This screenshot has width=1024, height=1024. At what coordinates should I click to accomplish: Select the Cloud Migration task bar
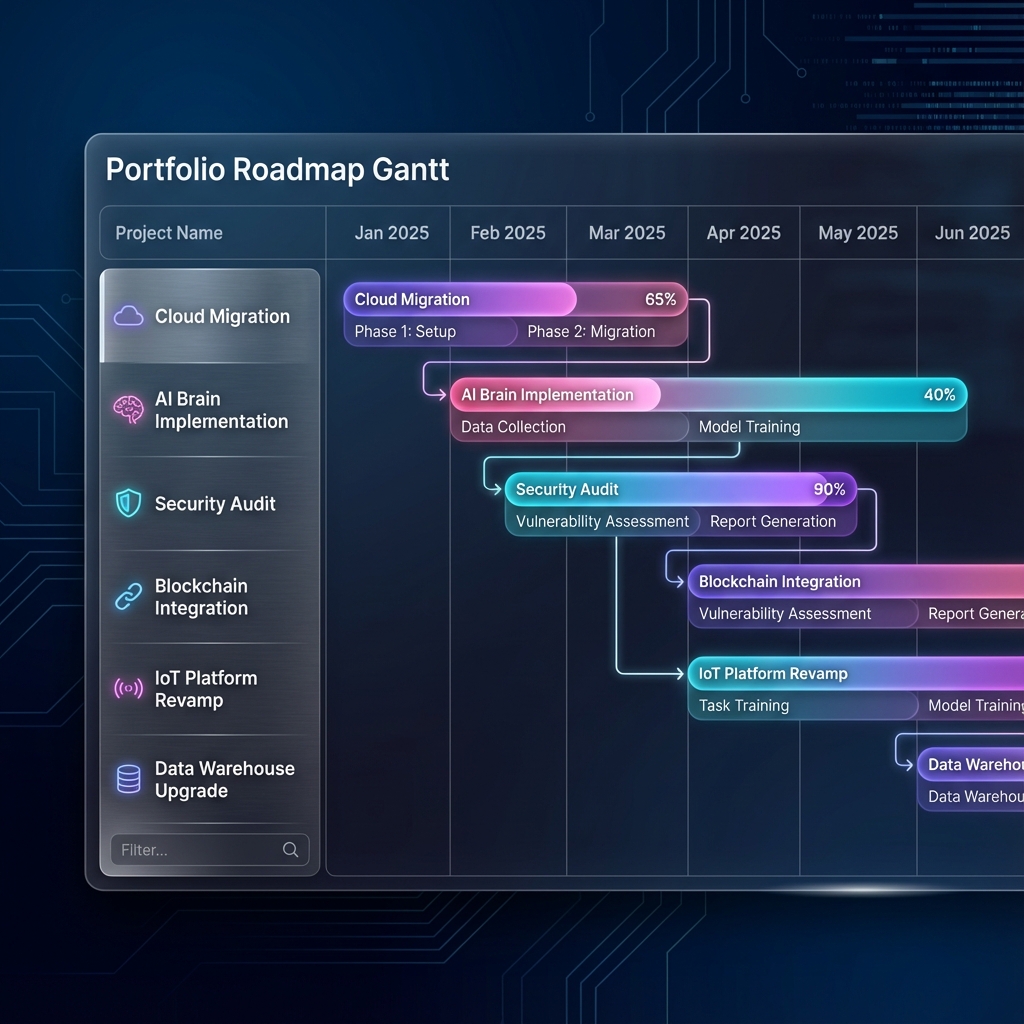pos(460,299)
